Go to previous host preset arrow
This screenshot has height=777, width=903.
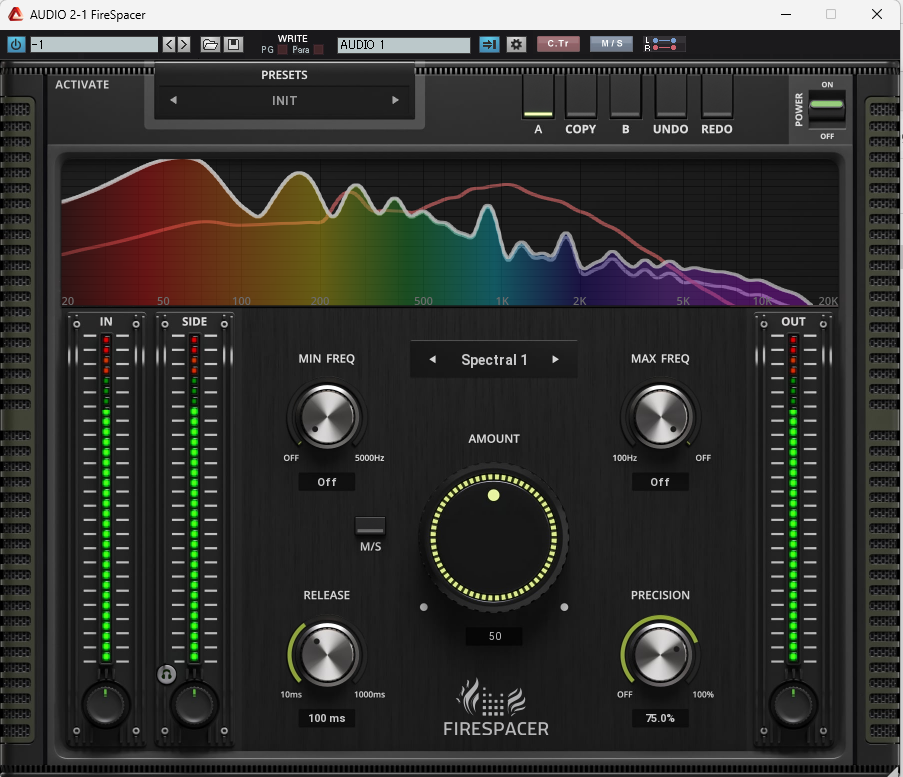pyautogui.click(x=169, y=44)
